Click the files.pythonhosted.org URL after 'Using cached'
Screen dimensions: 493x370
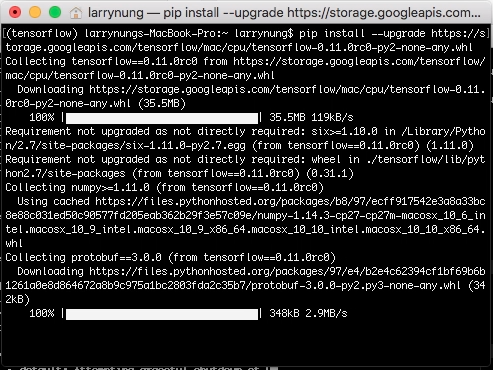click(245, 222)
